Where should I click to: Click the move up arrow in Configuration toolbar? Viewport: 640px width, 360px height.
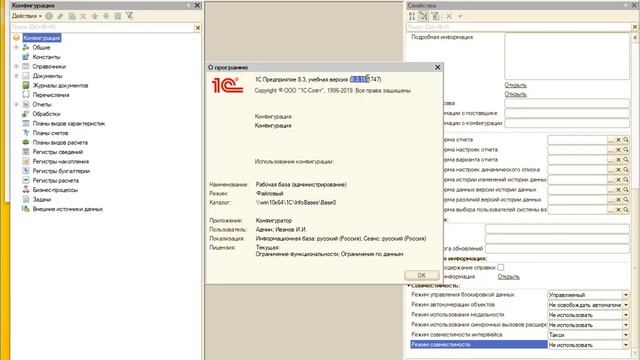click(x=95, y=16)
